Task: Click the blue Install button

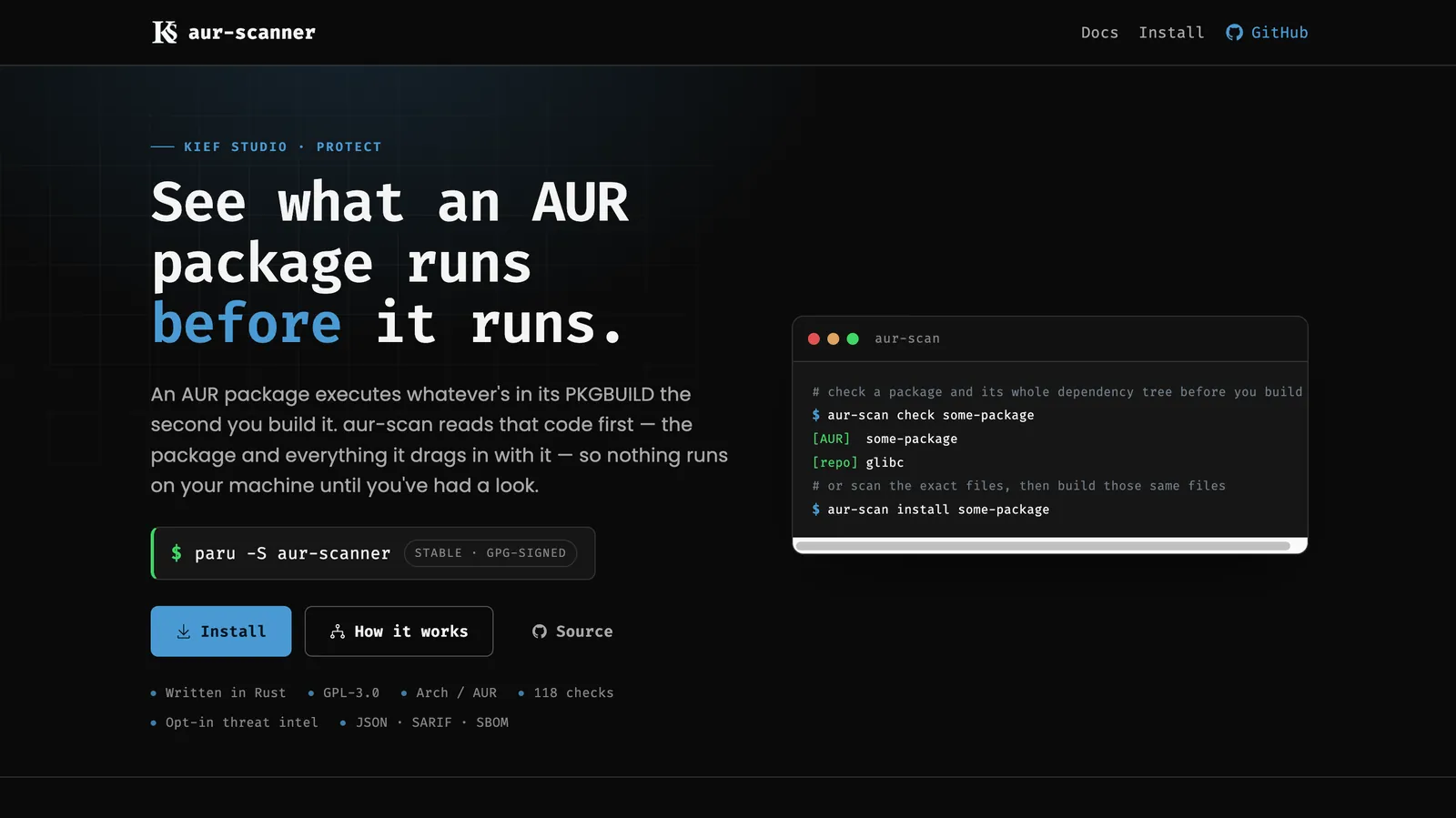Action: (221, 631)
